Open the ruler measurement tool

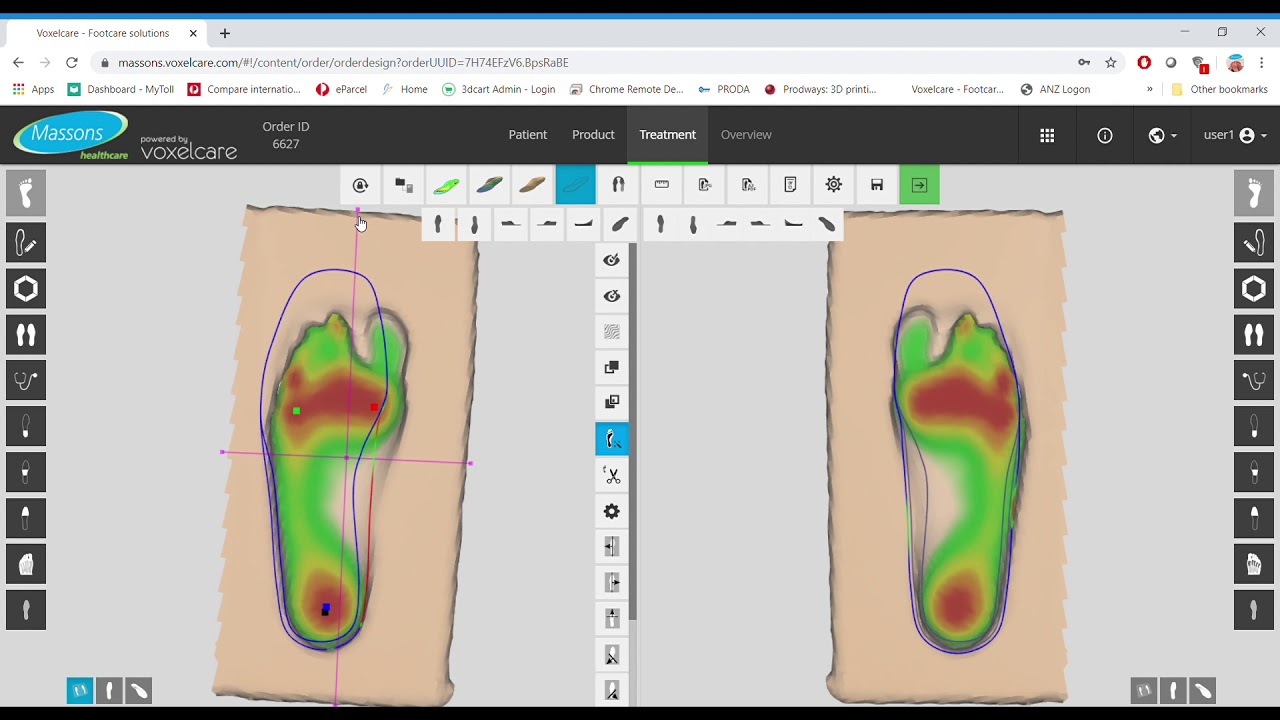pyautogui.click(x=662, y=185)
